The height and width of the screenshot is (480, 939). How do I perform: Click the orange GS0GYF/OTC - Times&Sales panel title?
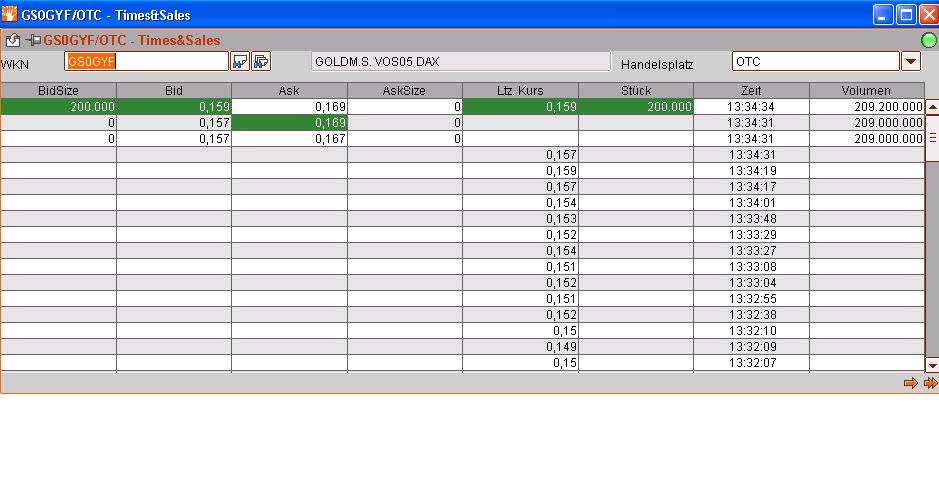[132, 41]
